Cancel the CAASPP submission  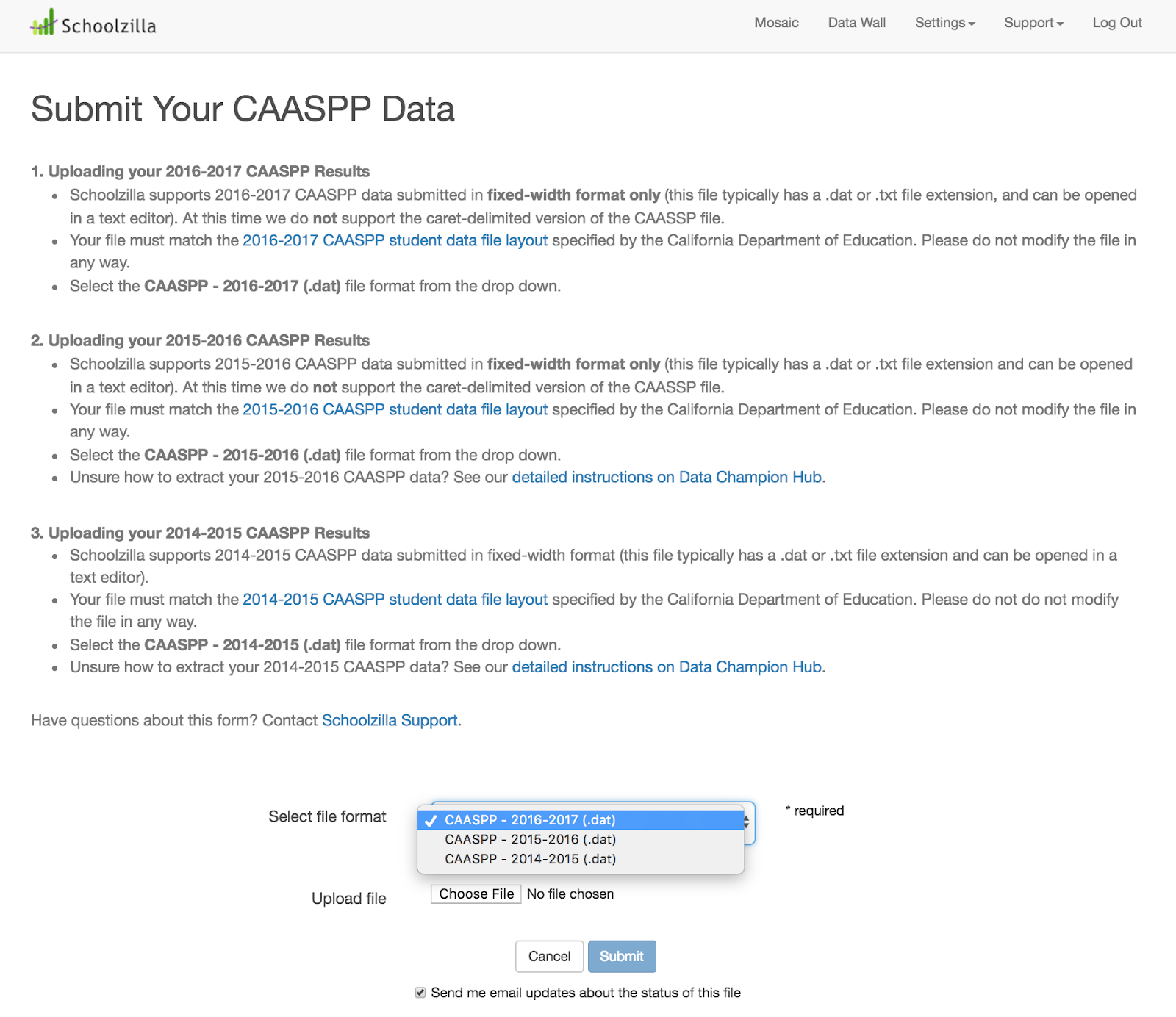click(549, 956)
